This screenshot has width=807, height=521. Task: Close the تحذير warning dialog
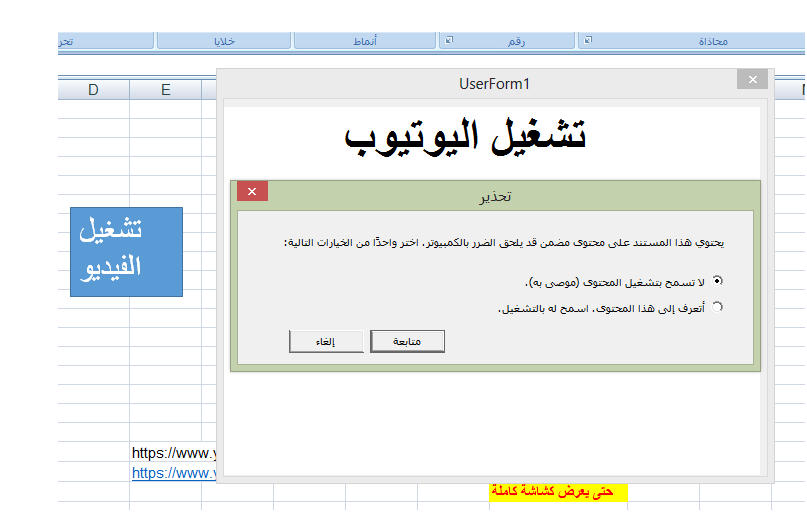[252, 192]
